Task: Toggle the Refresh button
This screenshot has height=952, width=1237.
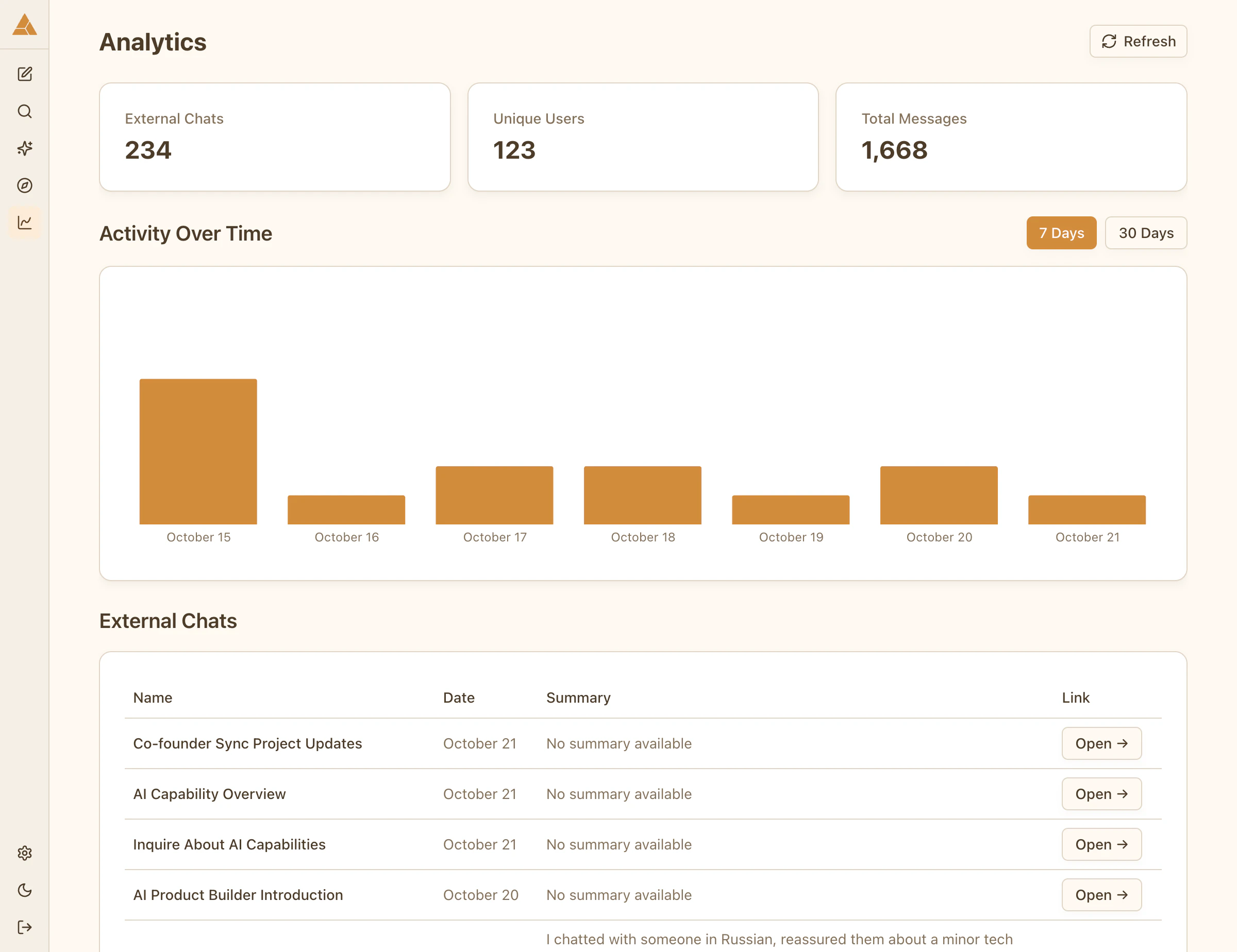Action: pos(1138,41)
